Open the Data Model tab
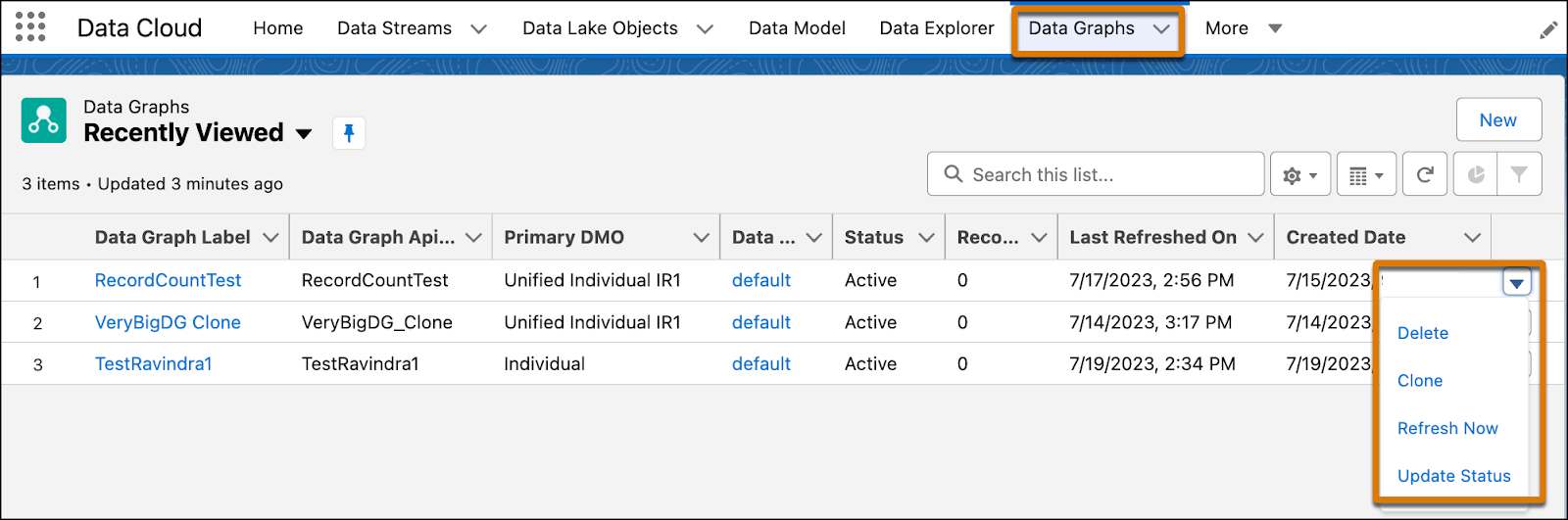Screen dimensions: 1568x520 (x=797, y=28)
